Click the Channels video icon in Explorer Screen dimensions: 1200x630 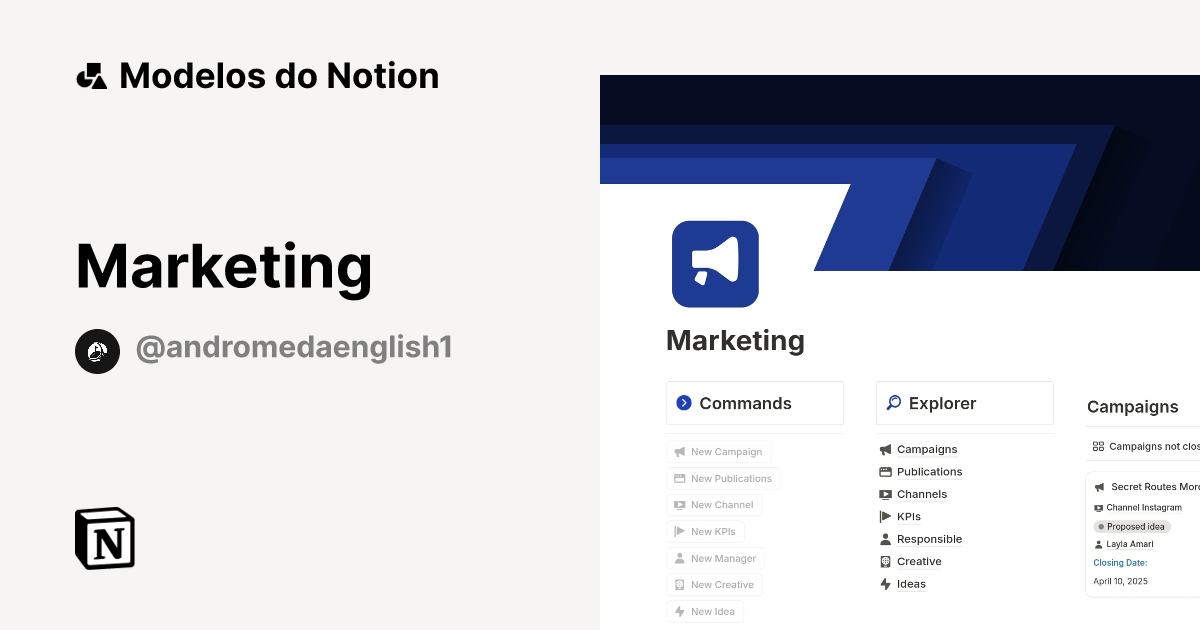[x=885, y=494]
